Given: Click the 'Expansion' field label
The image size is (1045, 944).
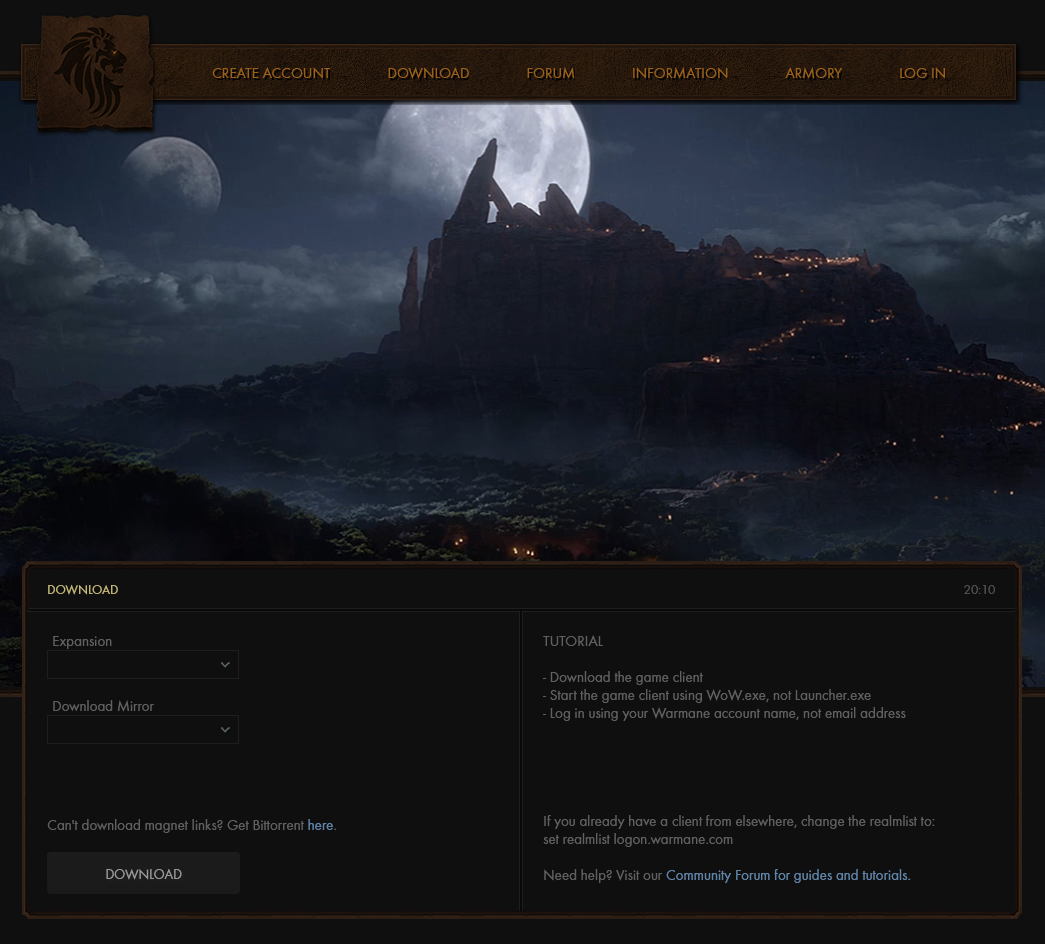Looking at the screenshot, I should coord(82,641).
